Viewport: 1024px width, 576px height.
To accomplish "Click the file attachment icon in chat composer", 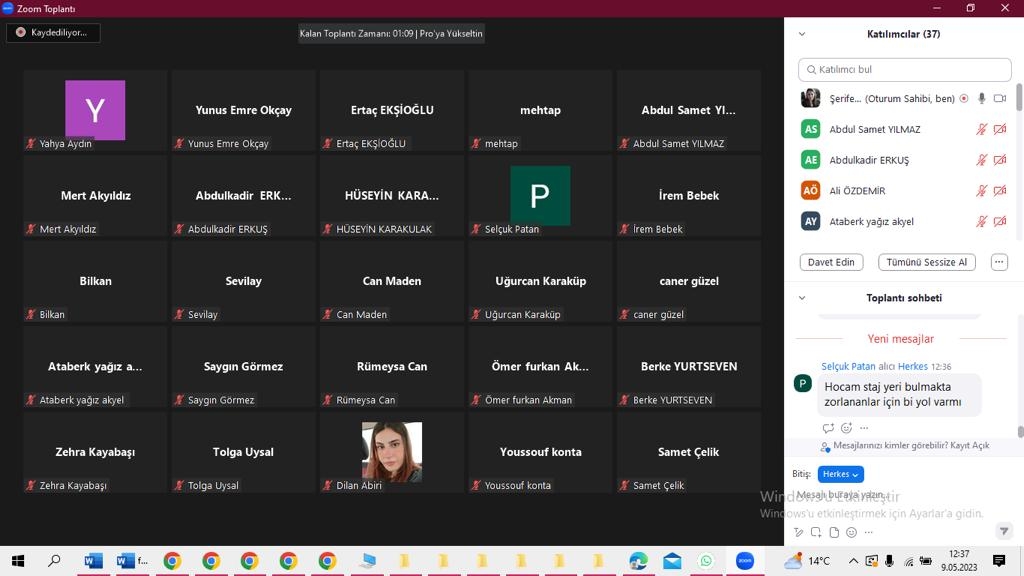I will 834,532.
